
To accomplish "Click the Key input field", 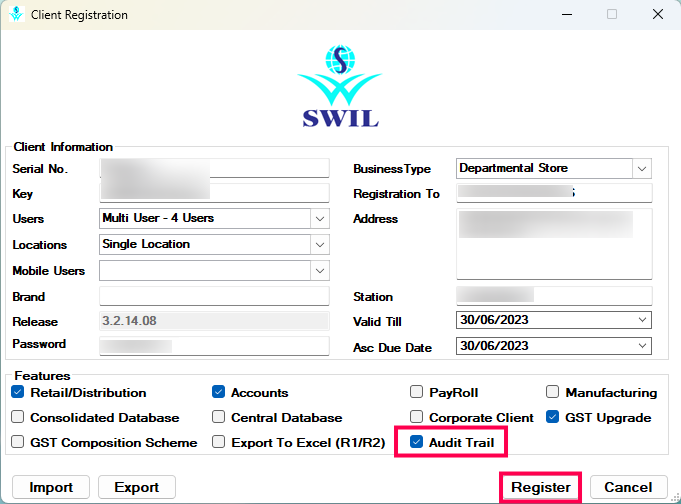I will pos(214,193).
